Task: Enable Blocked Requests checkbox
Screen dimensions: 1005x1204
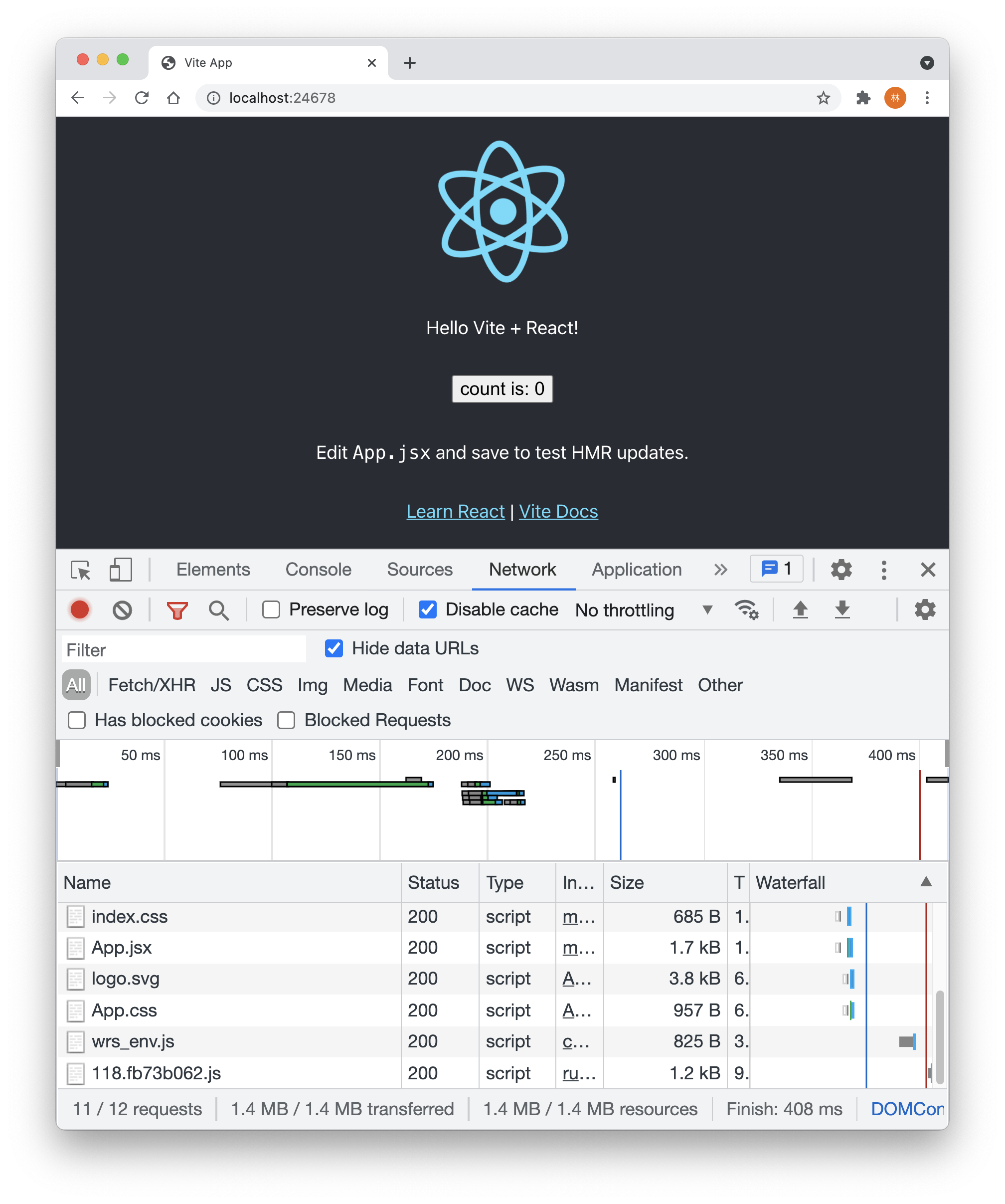Action: point(286,720)
